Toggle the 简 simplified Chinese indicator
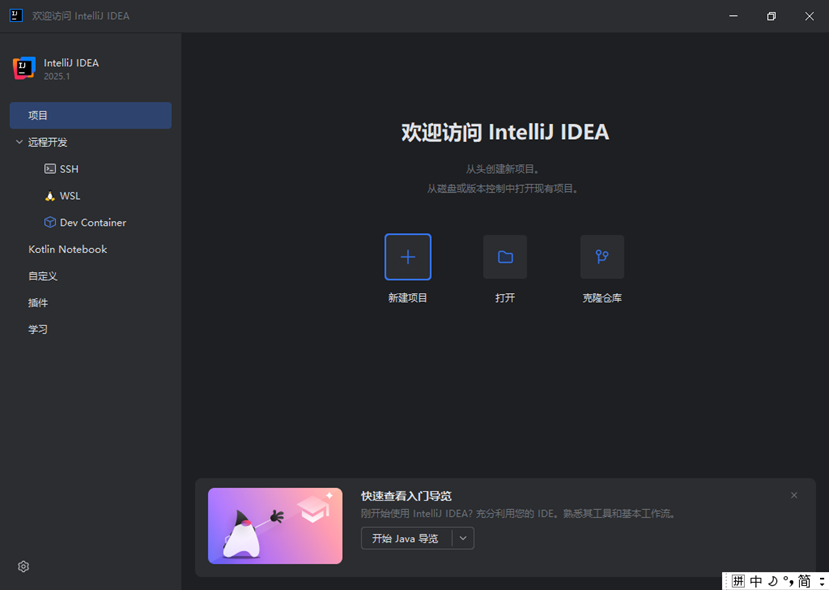 point(805,581)
